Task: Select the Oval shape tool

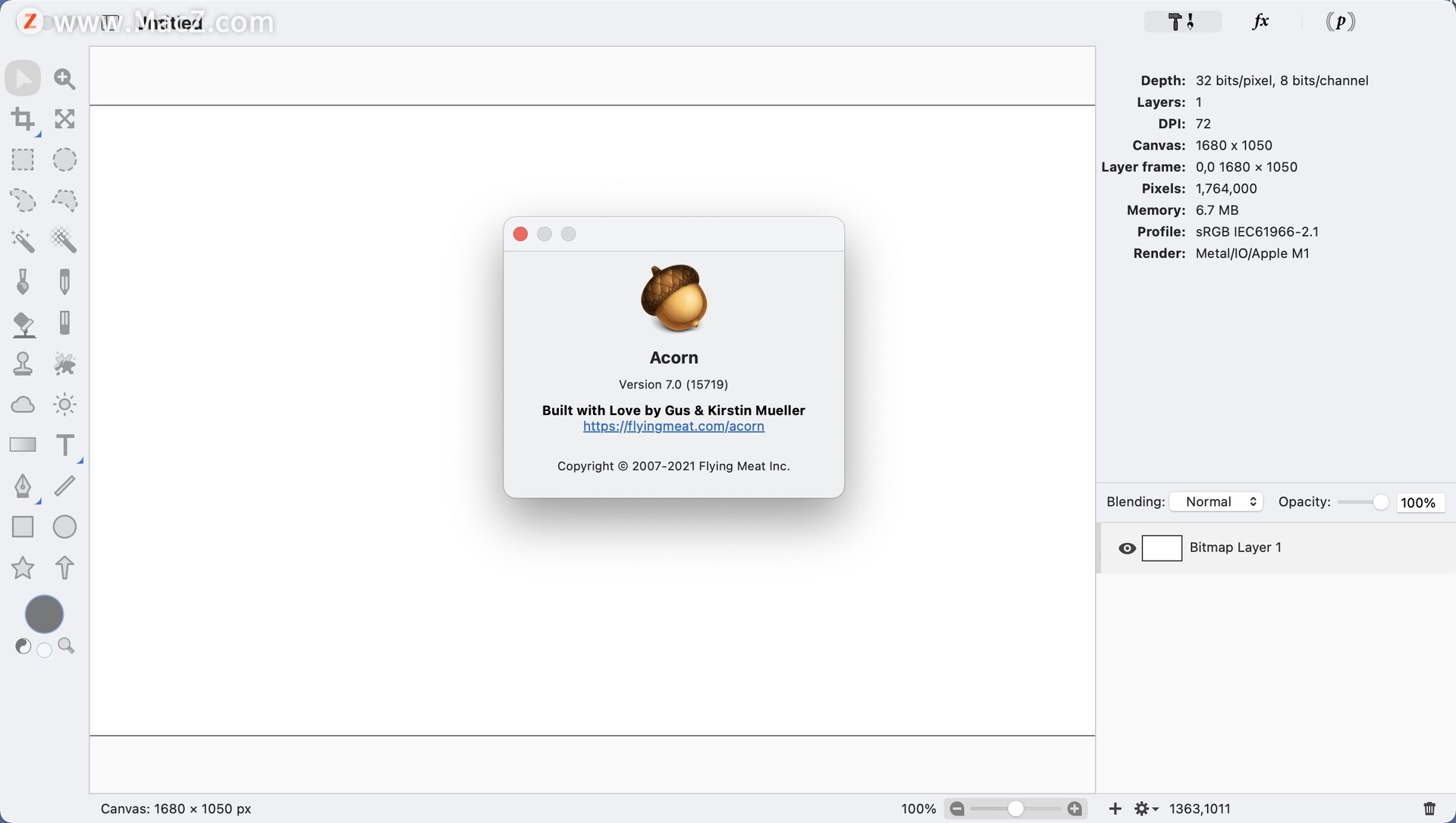Action: (x=64, y=526)
